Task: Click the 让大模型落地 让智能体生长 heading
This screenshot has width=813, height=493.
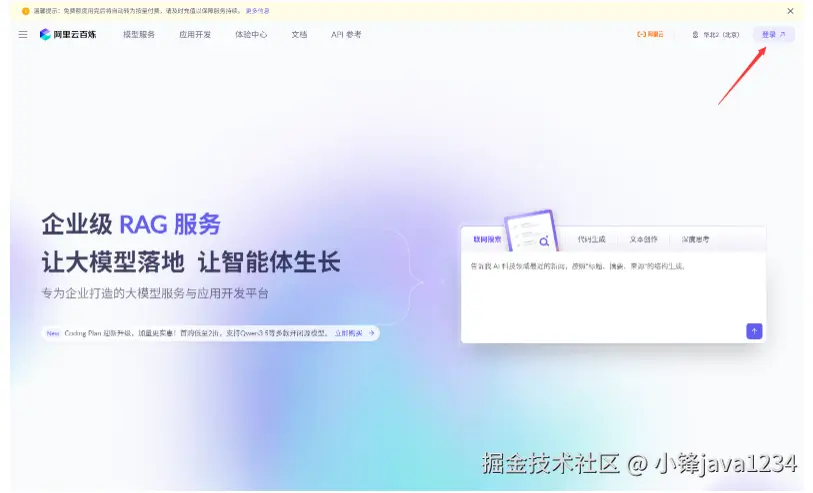Action: [191, 262]
